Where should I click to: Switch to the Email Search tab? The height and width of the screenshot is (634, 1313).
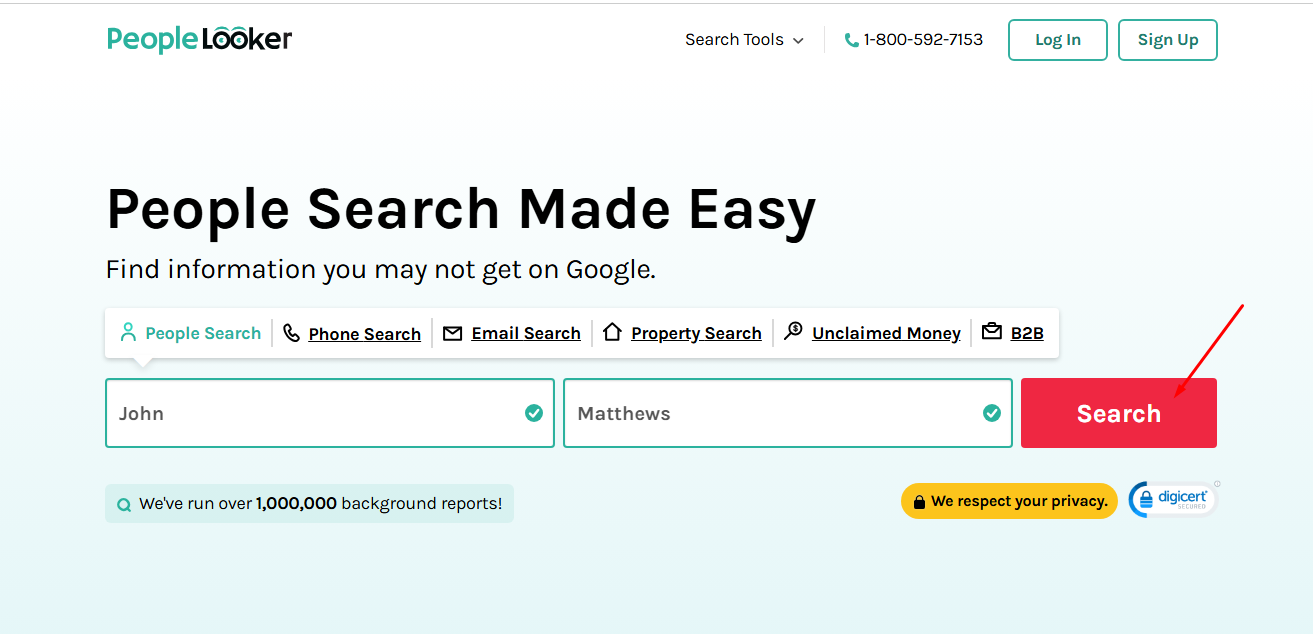(x=512, y=333)
